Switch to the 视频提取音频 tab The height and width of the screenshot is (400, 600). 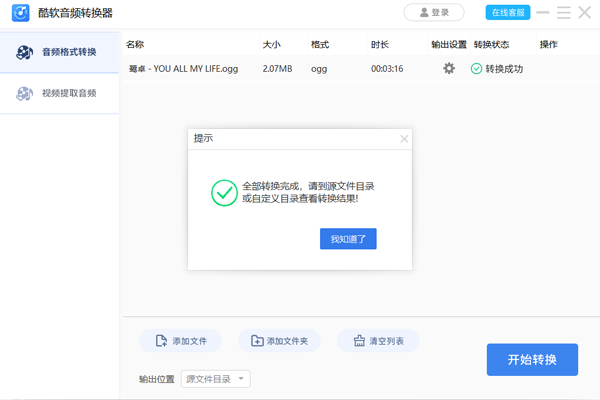coord(60,93)
